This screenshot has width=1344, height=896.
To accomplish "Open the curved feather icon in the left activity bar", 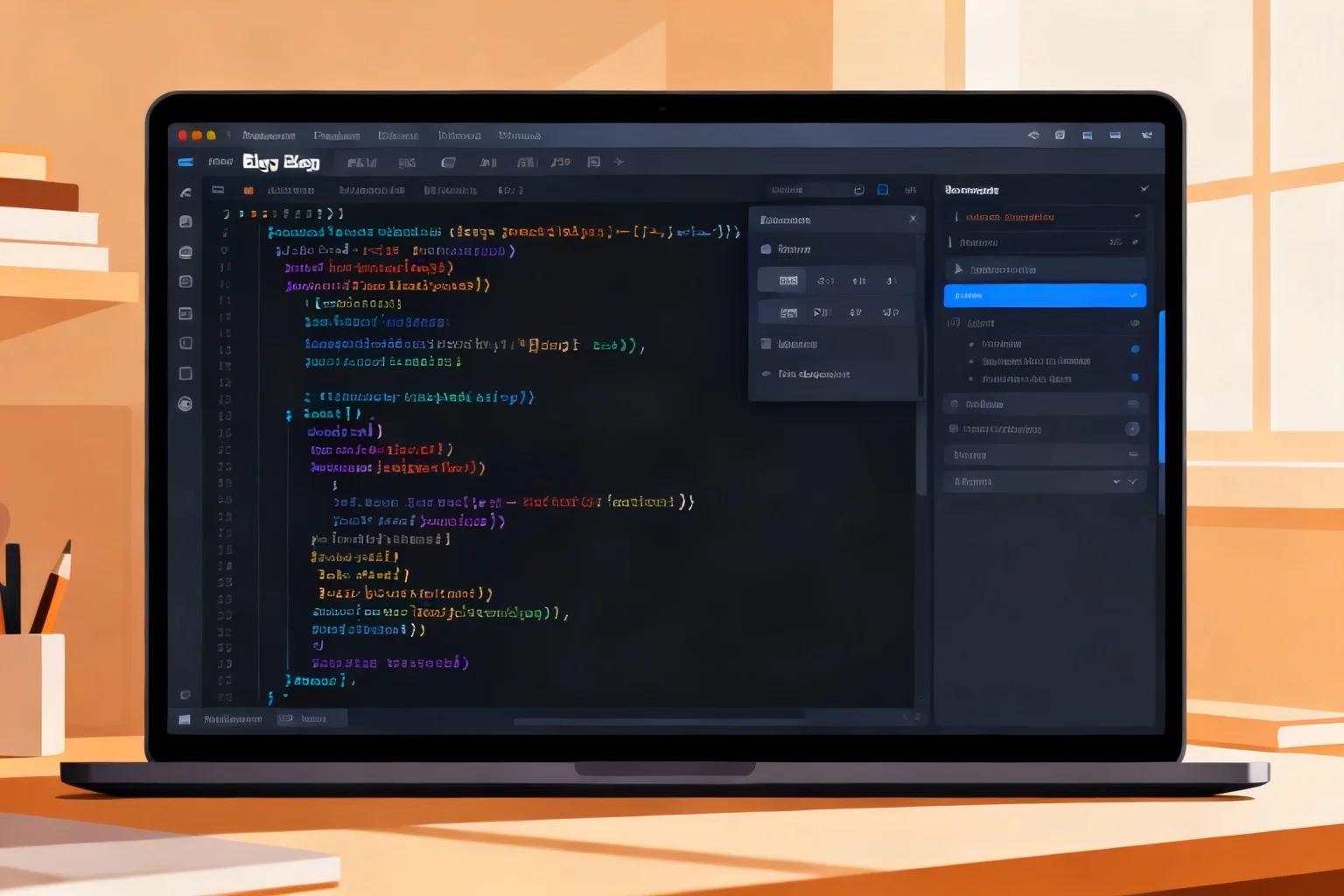I will (x=185, y=192).
